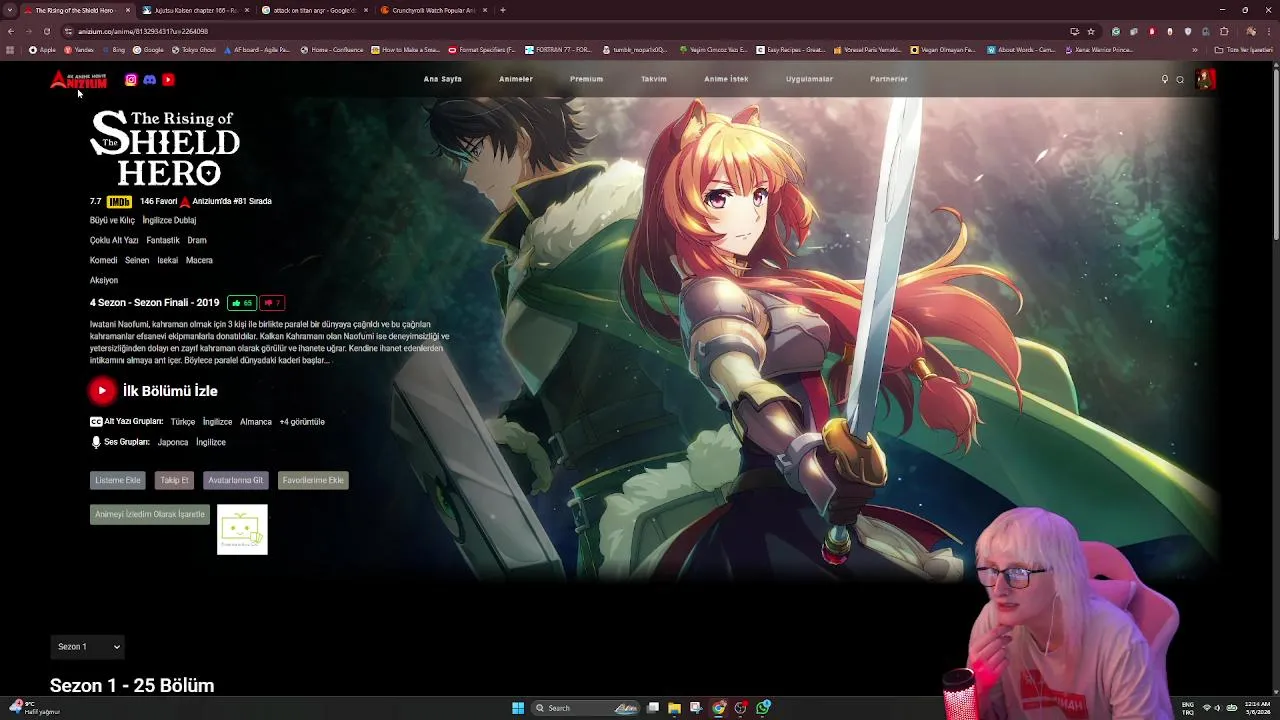
Task: Show more bookmarks with double chevron
Action: 1194,50
